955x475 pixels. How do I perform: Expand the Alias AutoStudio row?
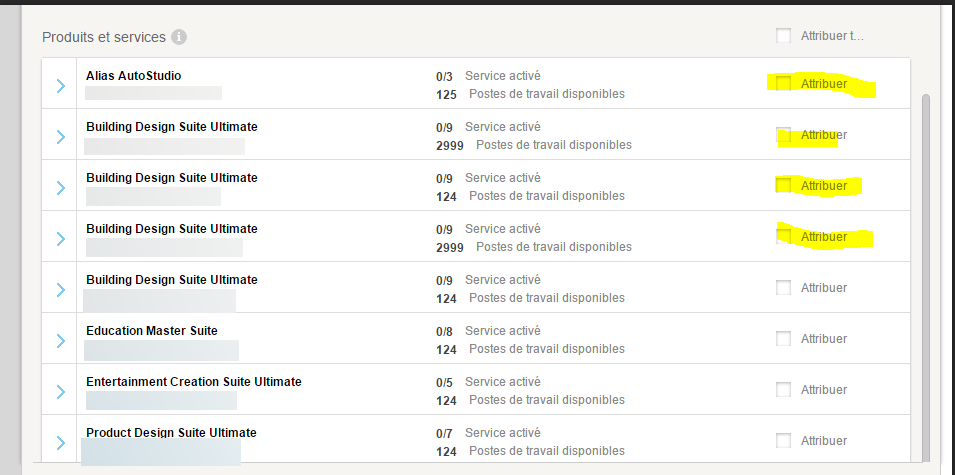click(60, 85)
